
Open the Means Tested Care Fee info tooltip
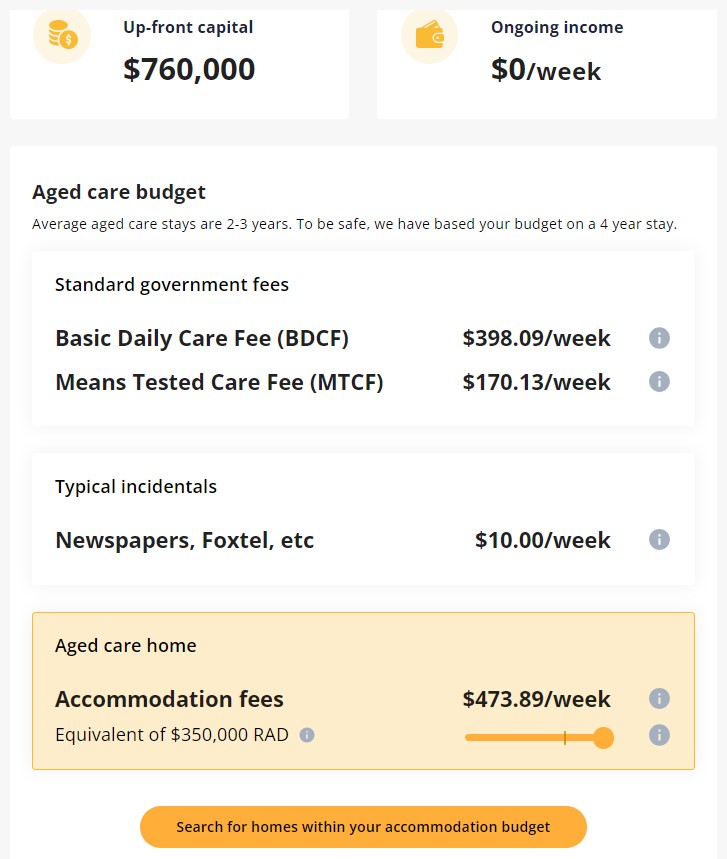click(x=659, y=381)
